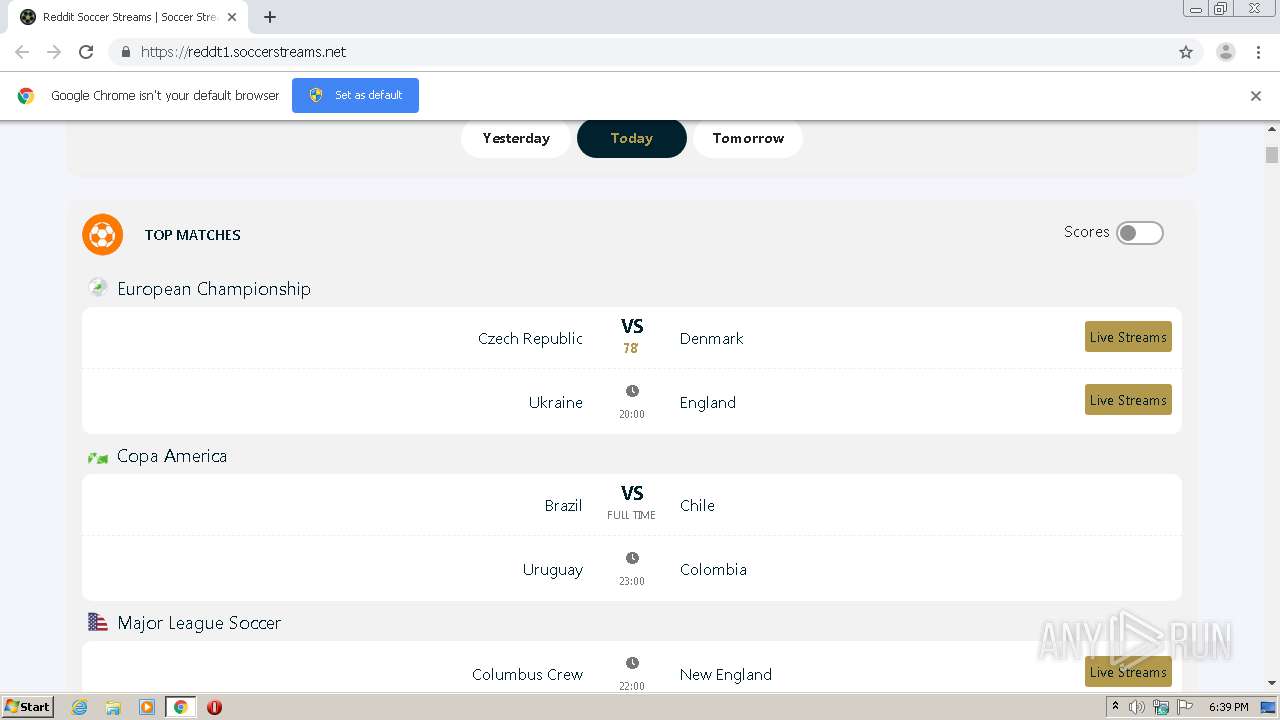Viewport: 1280px width, 720px height.
Task: Bookmark this page with star icon
Action: point(1186,52)
